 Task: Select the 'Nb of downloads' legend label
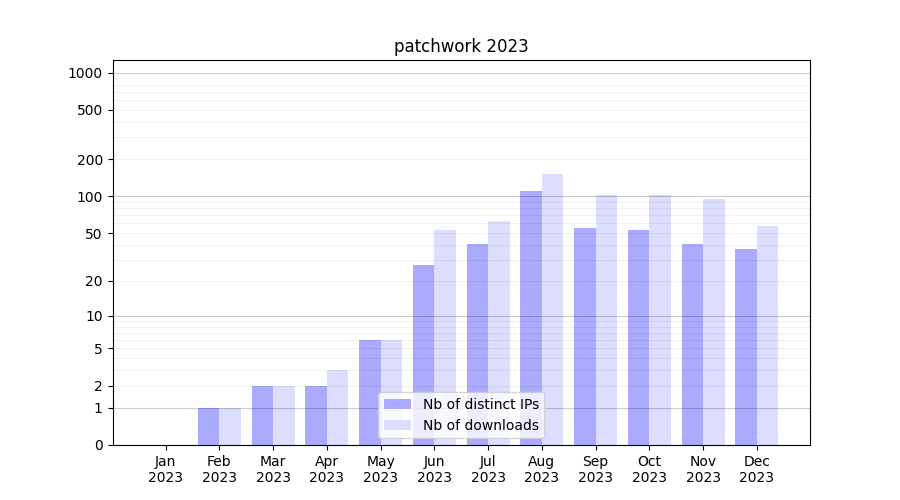click(480, 425)
